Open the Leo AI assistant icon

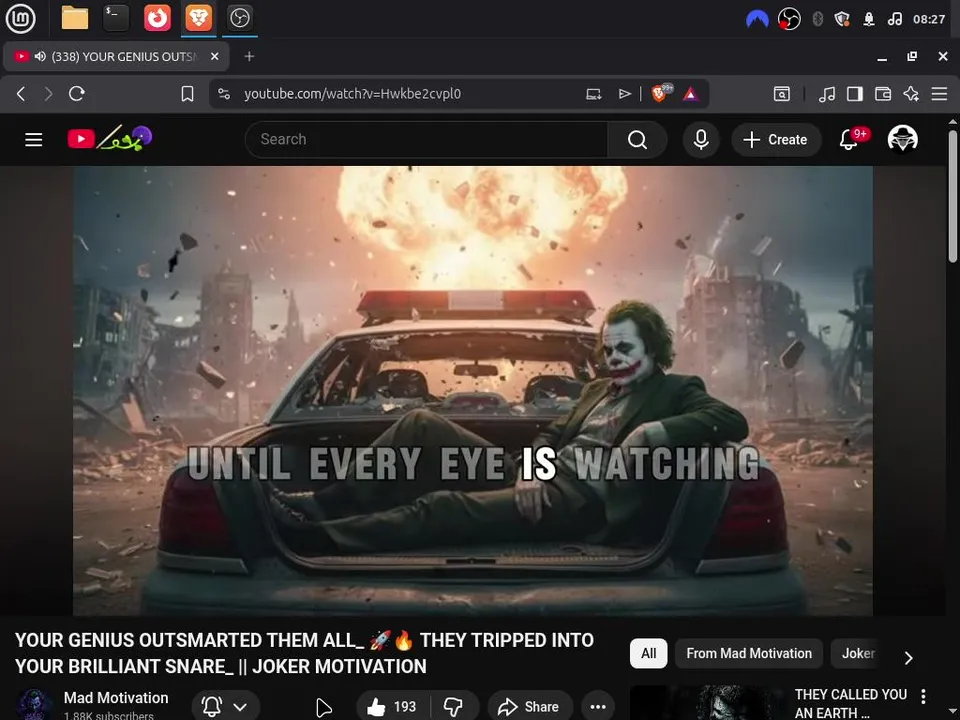click(x=911, y=94)
